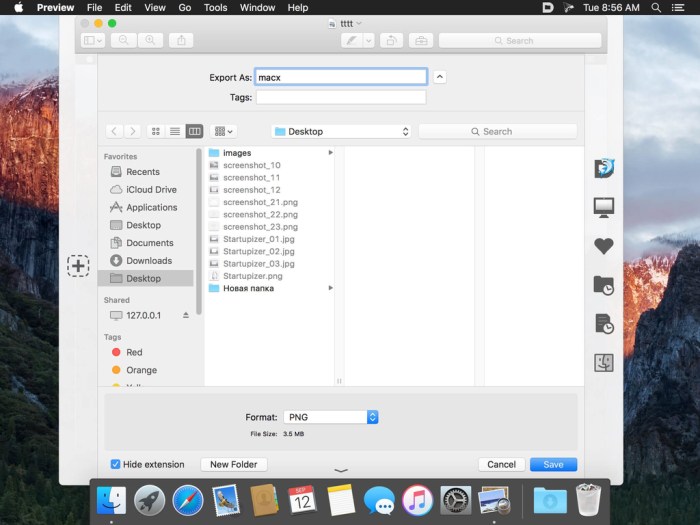The height and width of the screenshot is (525, 700).
Task: Open the Desktop location dropdown
Action: click(341, 131)
